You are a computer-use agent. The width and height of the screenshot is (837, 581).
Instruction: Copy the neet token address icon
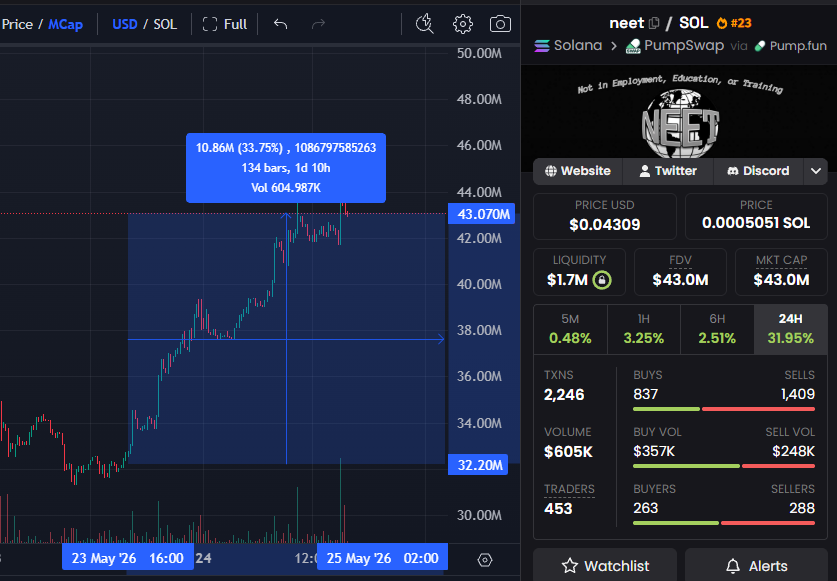654,23
